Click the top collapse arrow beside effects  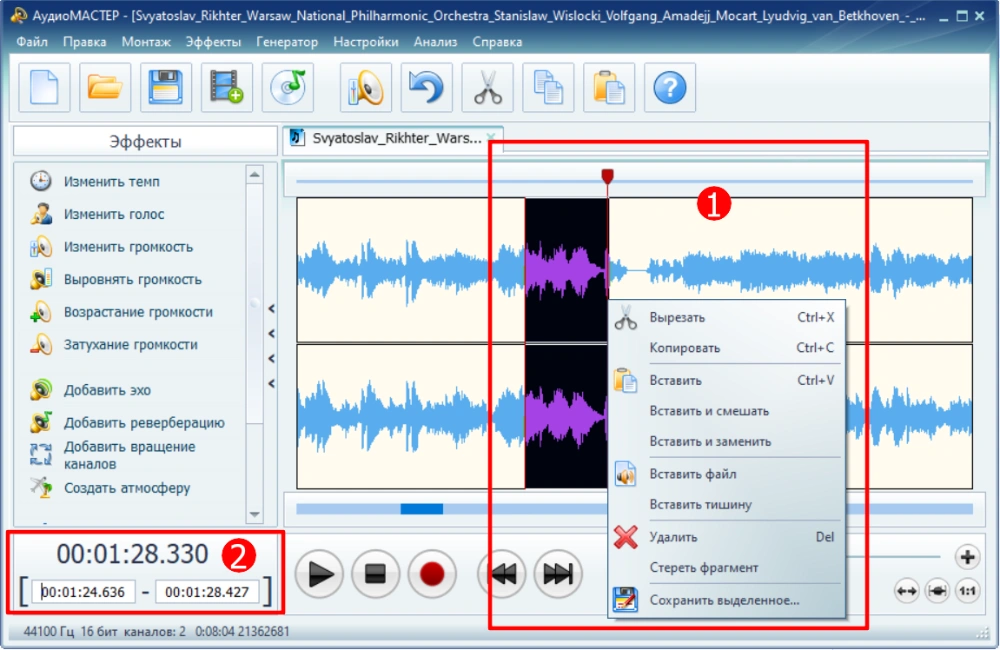click(x=272, y=309)
